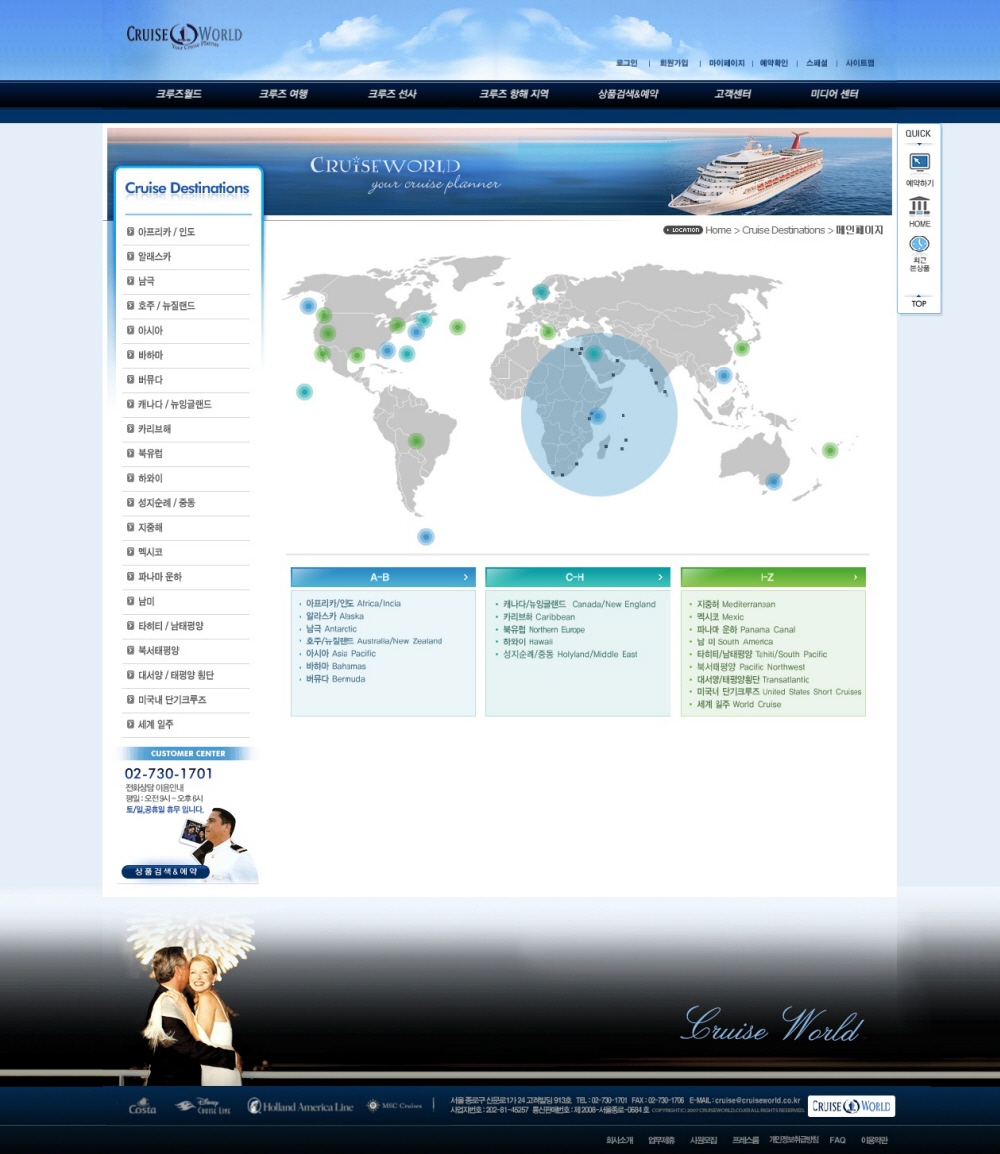
Task: Click the 로그인 link at top
Action: [x=627, y=63]
